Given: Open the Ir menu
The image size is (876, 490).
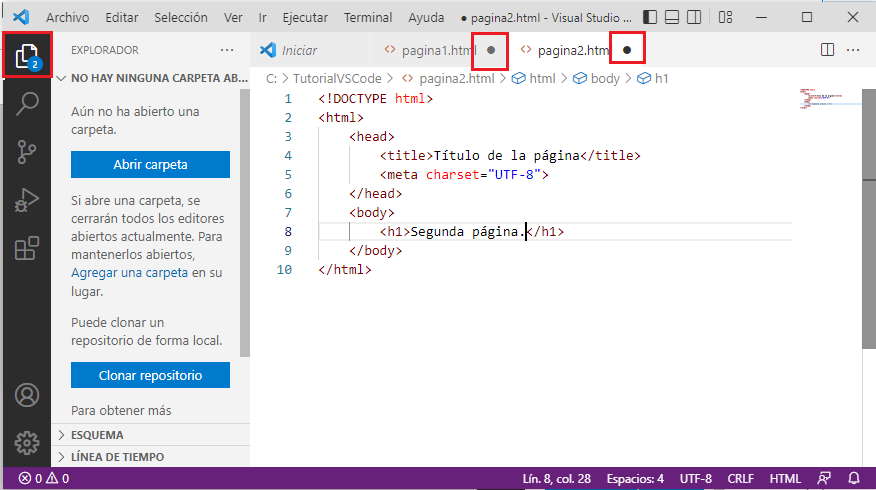Looking at the screenshot, I should (x=263, y=17).
